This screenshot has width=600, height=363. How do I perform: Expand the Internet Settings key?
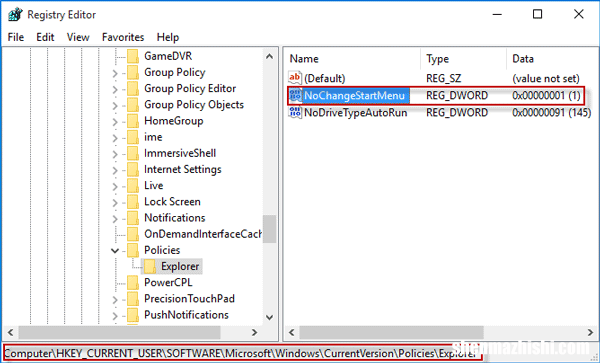[115, 169]
